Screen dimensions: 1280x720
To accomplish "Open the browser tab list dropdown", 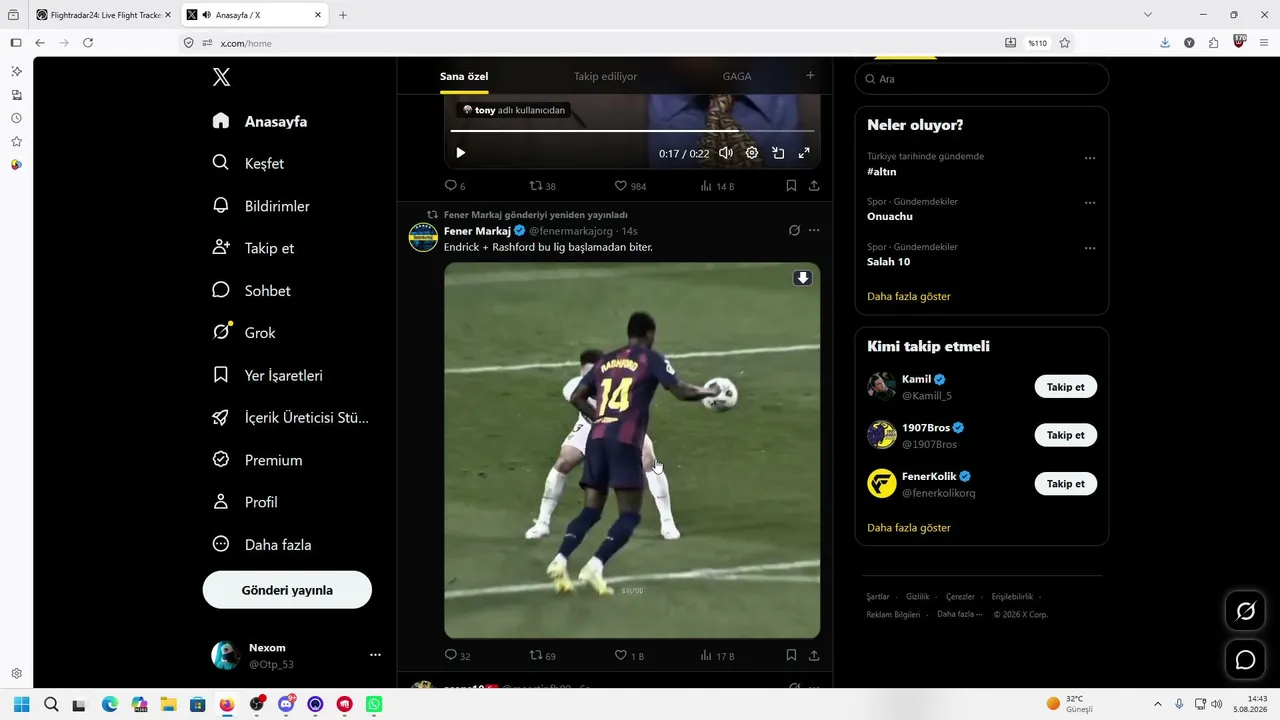I will pyautogui.click(x=1148, y=15).
